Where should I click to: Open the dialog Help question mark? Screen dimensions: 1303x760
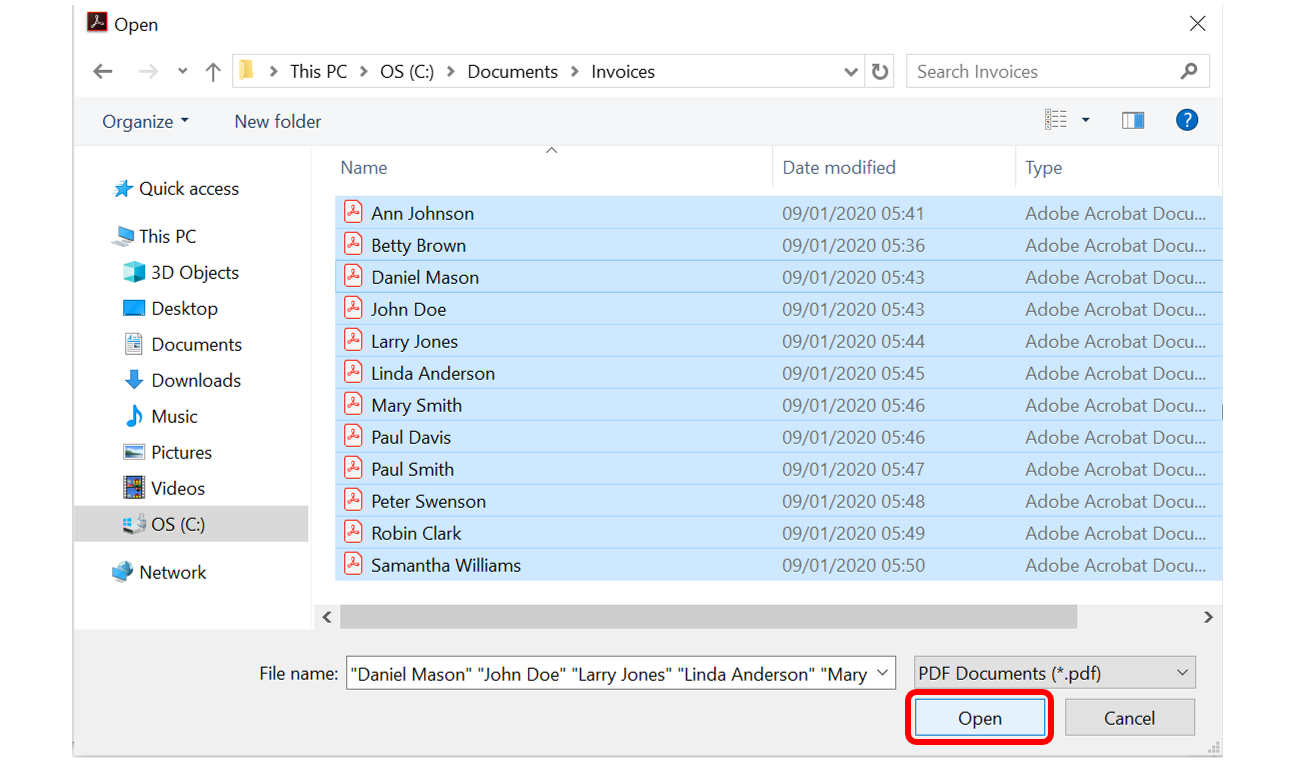click(1187, 119)
